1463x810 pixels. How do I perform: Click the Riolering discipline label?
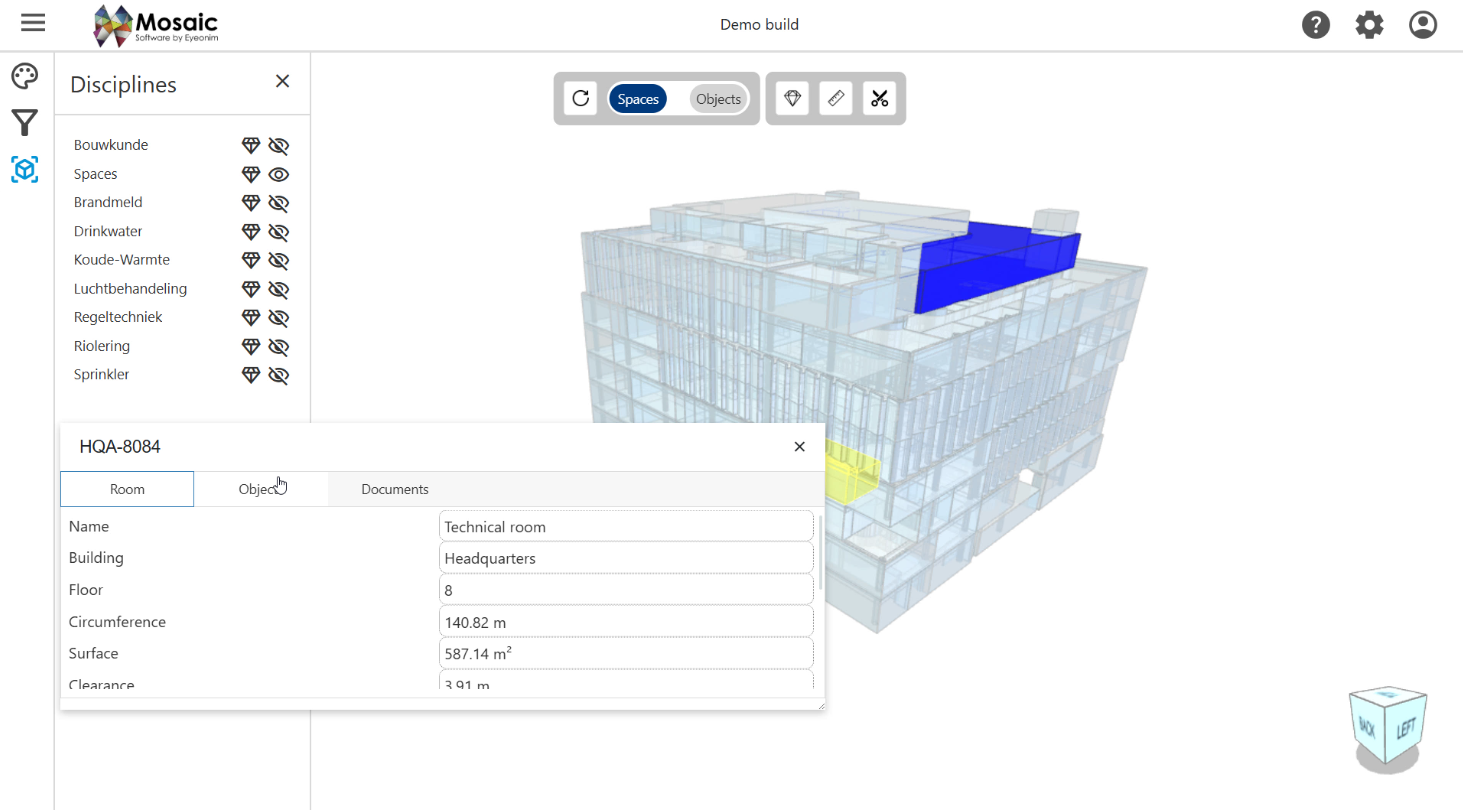(102, 346)
